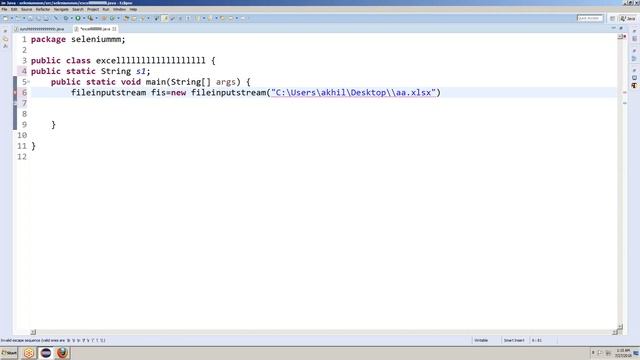640x360 pixels.
Task: Click the green Run button in toolbar
Action: [x=78, y=18]
